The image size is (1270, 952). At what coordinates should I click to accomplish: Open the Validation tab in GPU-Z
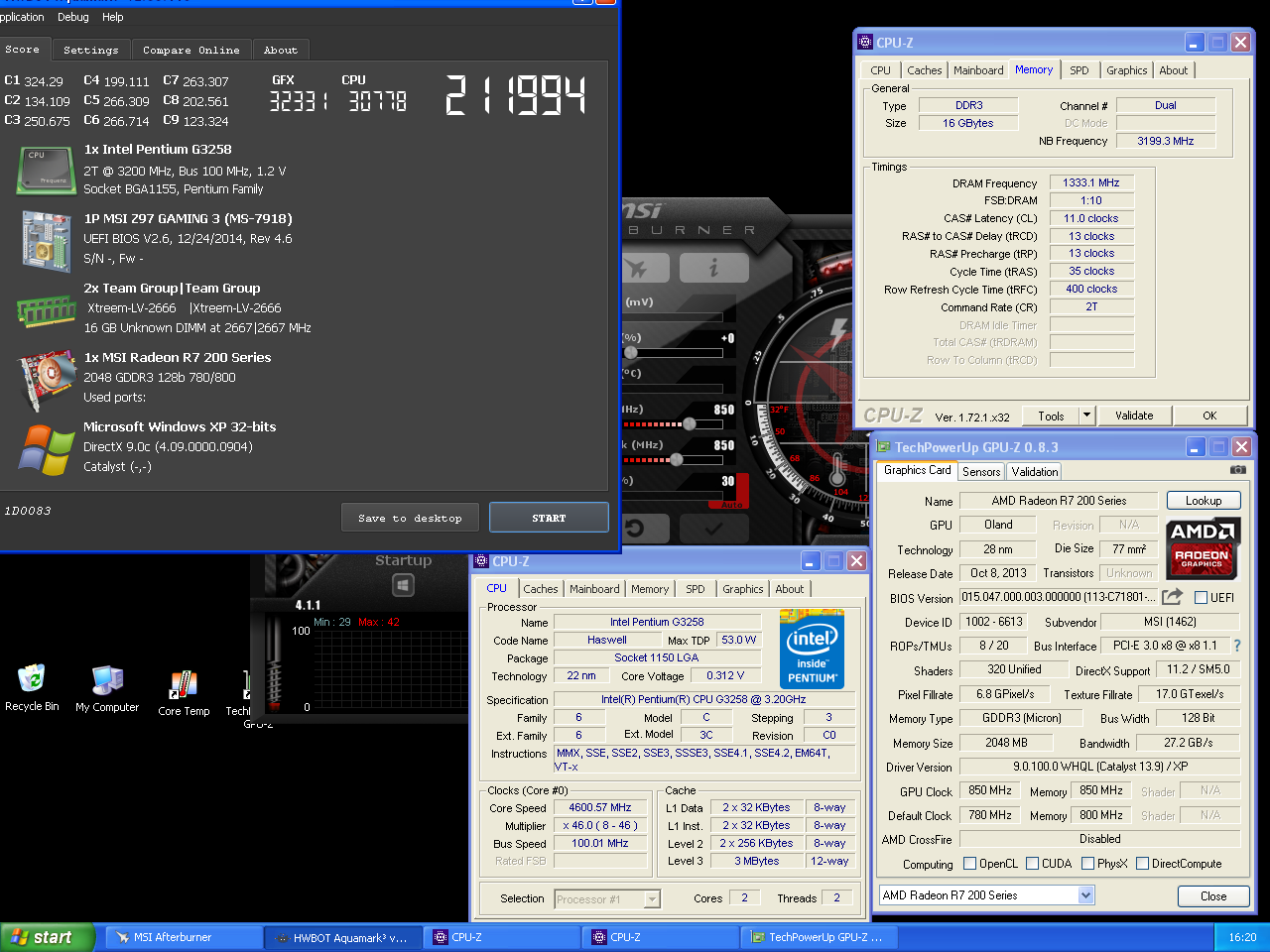(1035, 472)
